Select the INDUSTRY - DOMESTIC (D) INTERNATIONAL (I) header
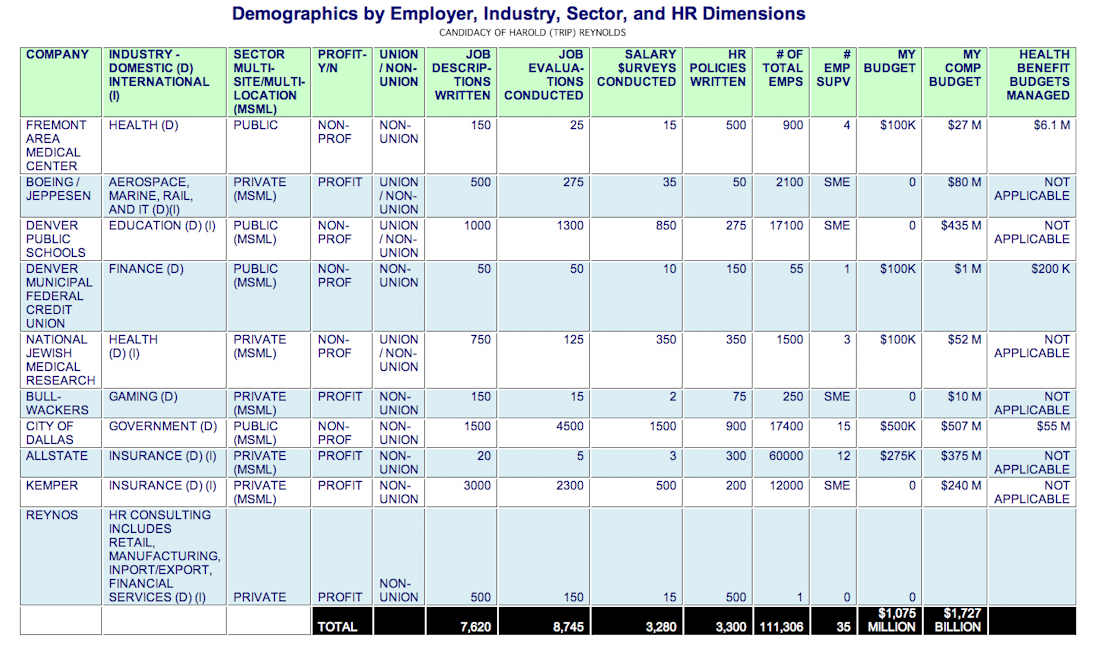Screen dimensions: 1100x645 (164, 82)
